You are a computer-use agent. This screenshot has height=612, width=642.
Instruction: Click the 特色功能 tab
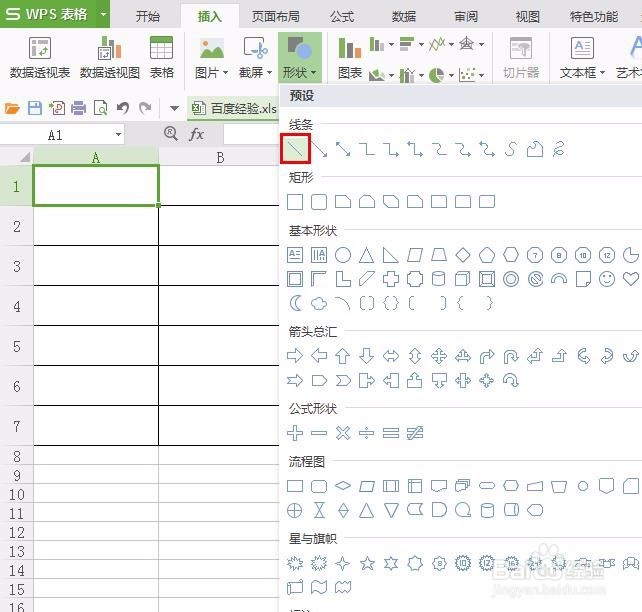[x=594, y=16]
